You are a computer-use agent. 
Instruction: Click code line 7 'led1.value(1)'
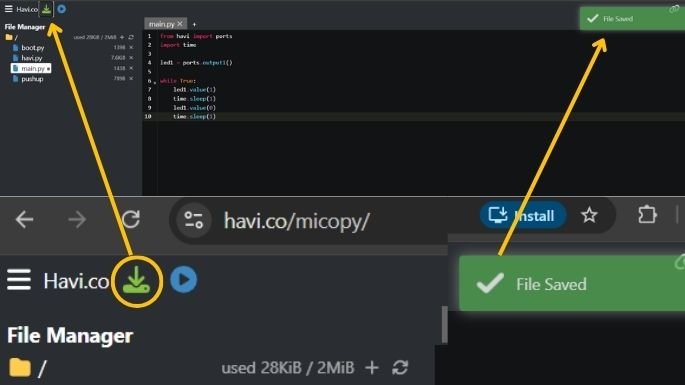point(194,90)
